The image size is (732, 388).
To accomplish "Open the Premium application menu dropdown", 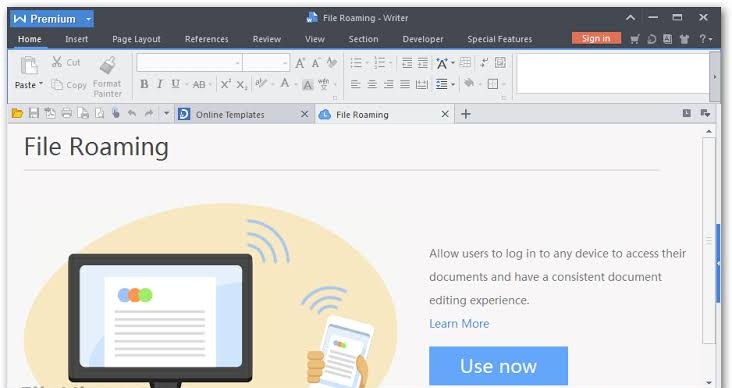I will coord(88,19).
